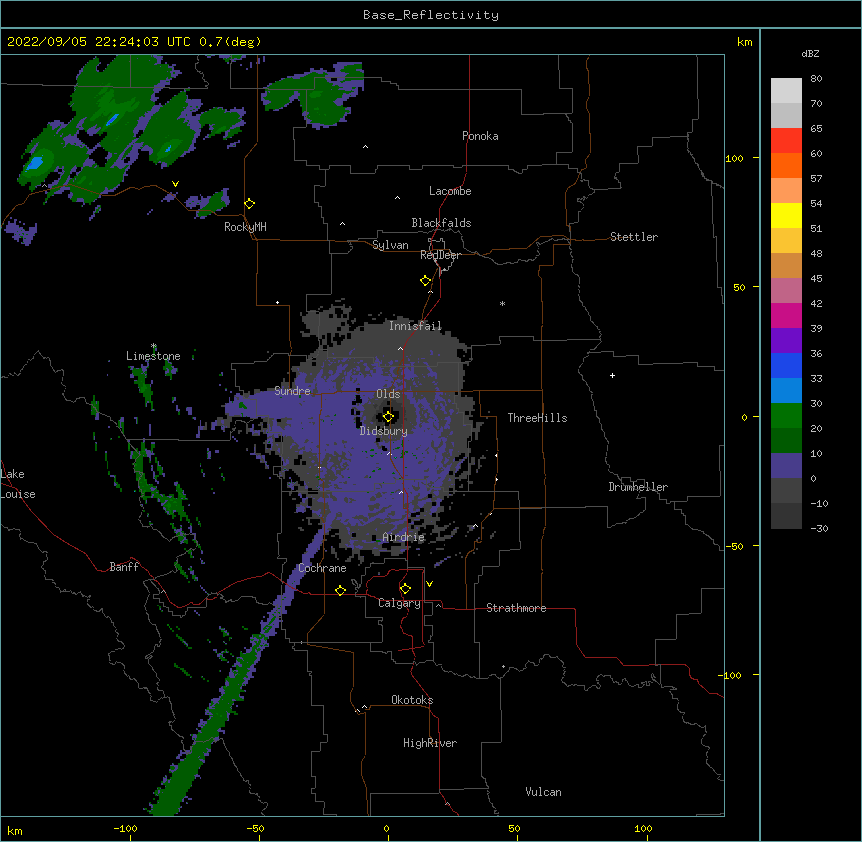Pick the magenta 39-42 dBZ legend swatch

tap(786, 315)
